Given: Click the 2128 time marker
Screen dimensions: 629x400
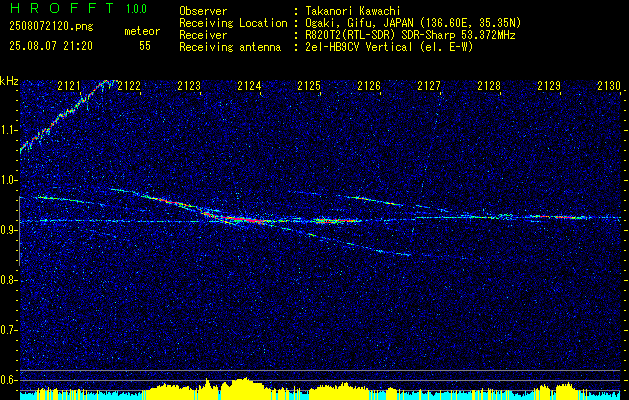Looking at the screenshot, I should pos(489,85).
